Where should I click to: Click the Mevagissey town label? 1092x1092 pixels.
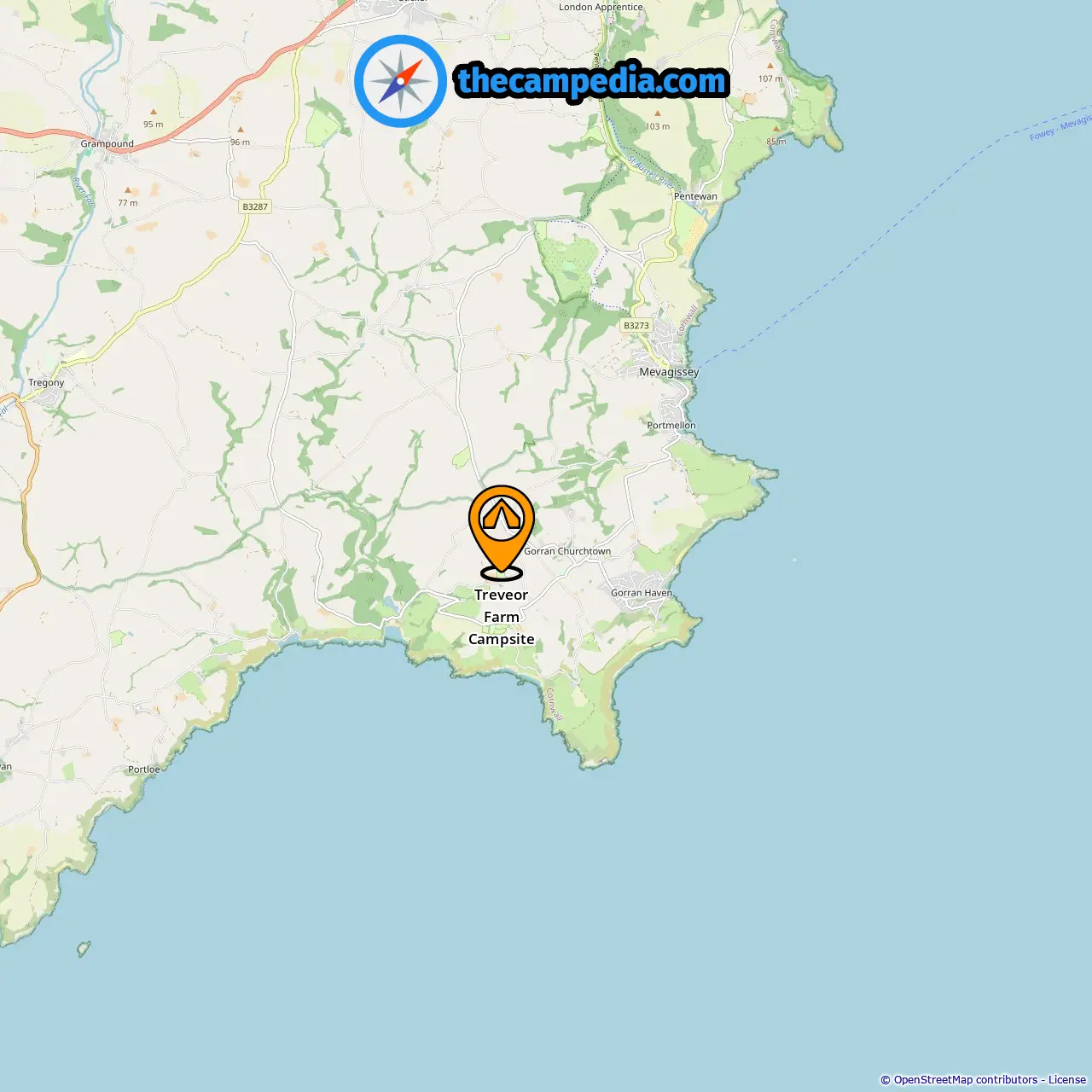click(x=669, y=372)
